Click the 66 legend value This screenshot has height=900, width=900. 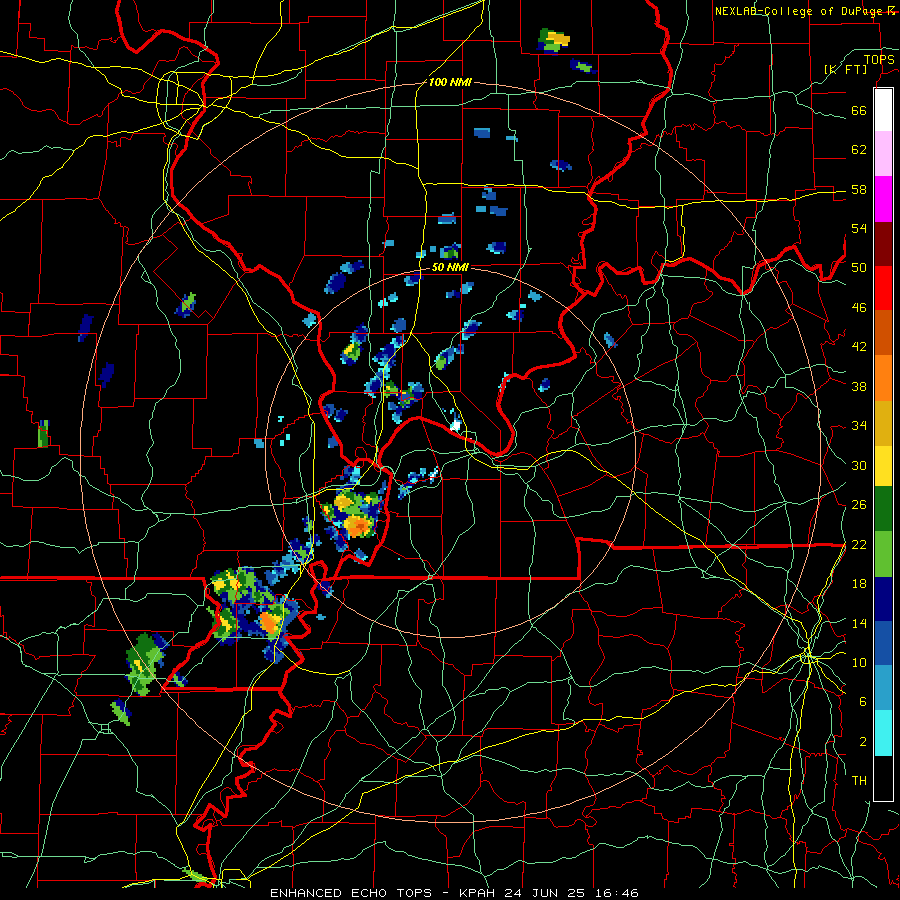[x=859, y=111]
